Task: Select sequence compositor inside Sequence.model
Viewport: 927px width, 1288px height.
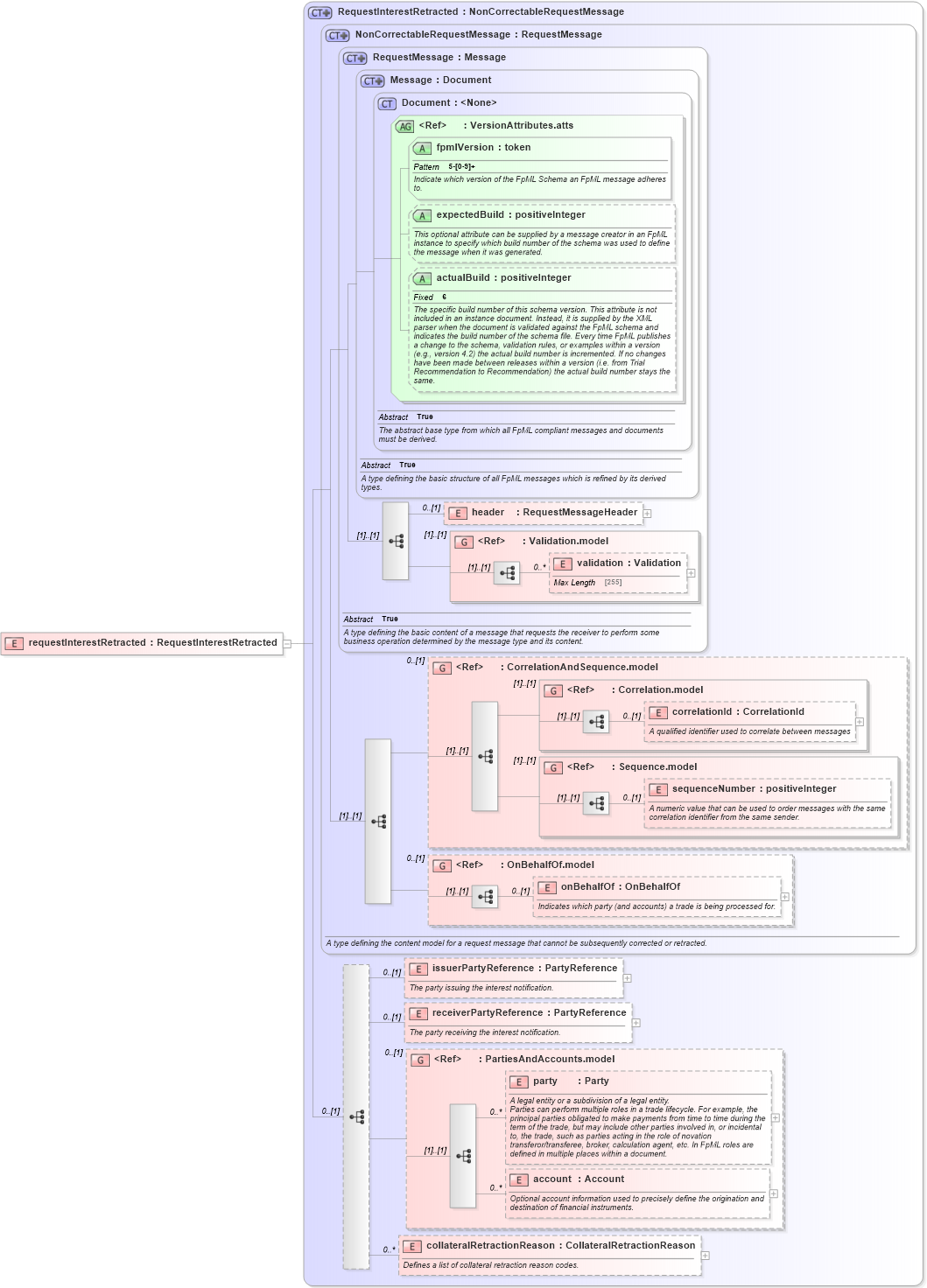Action: coord(596,802)
